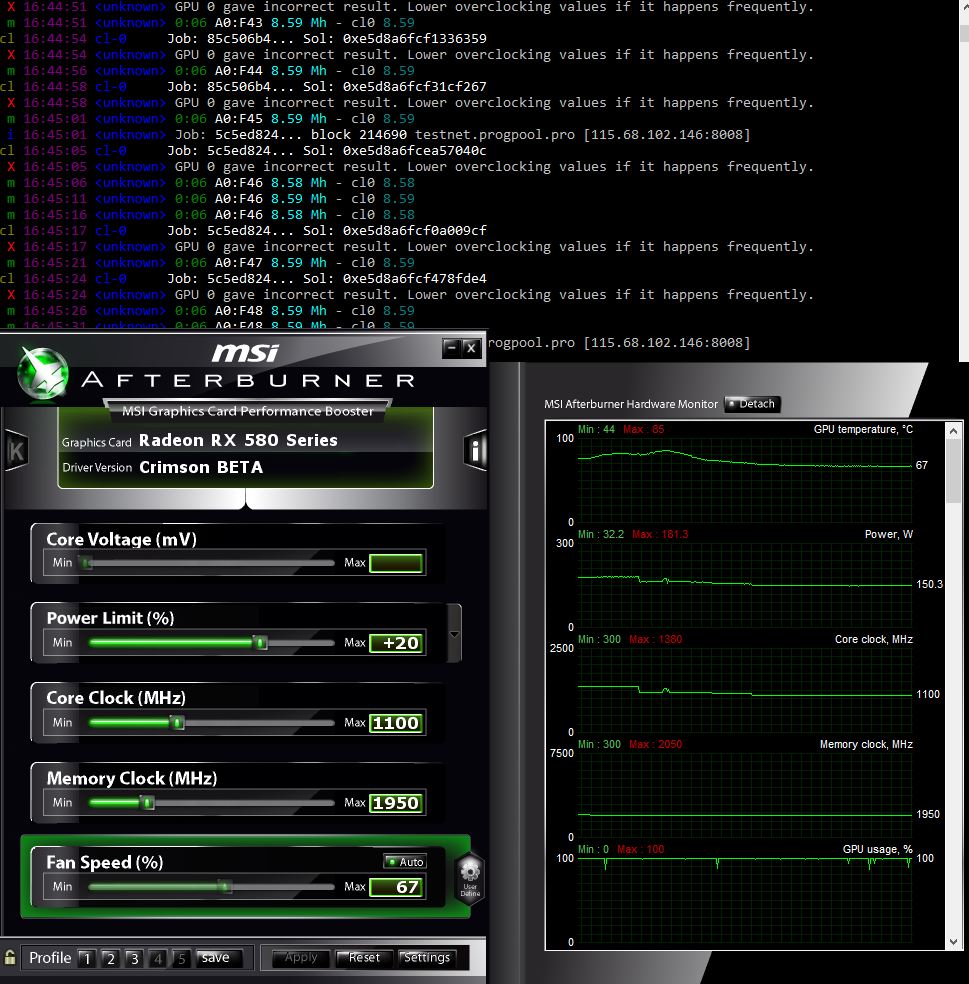Click the 'Max : 2050' memory clock reading
969x984 pixels.
[x=656, y=744]
